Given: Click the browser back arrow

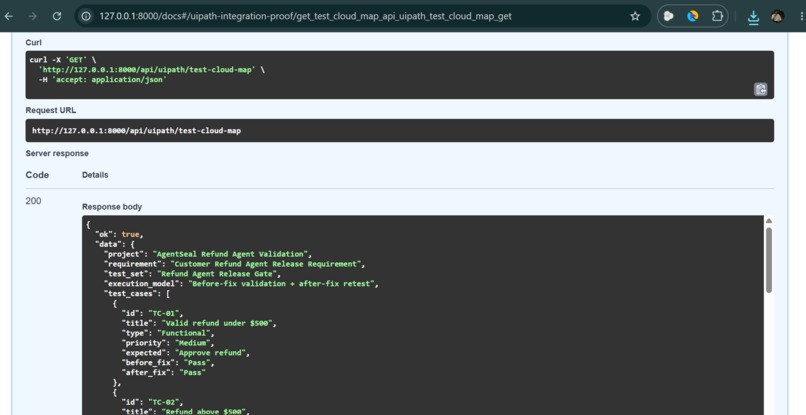Looking at the screenshot, I should (x=9, y=16).
